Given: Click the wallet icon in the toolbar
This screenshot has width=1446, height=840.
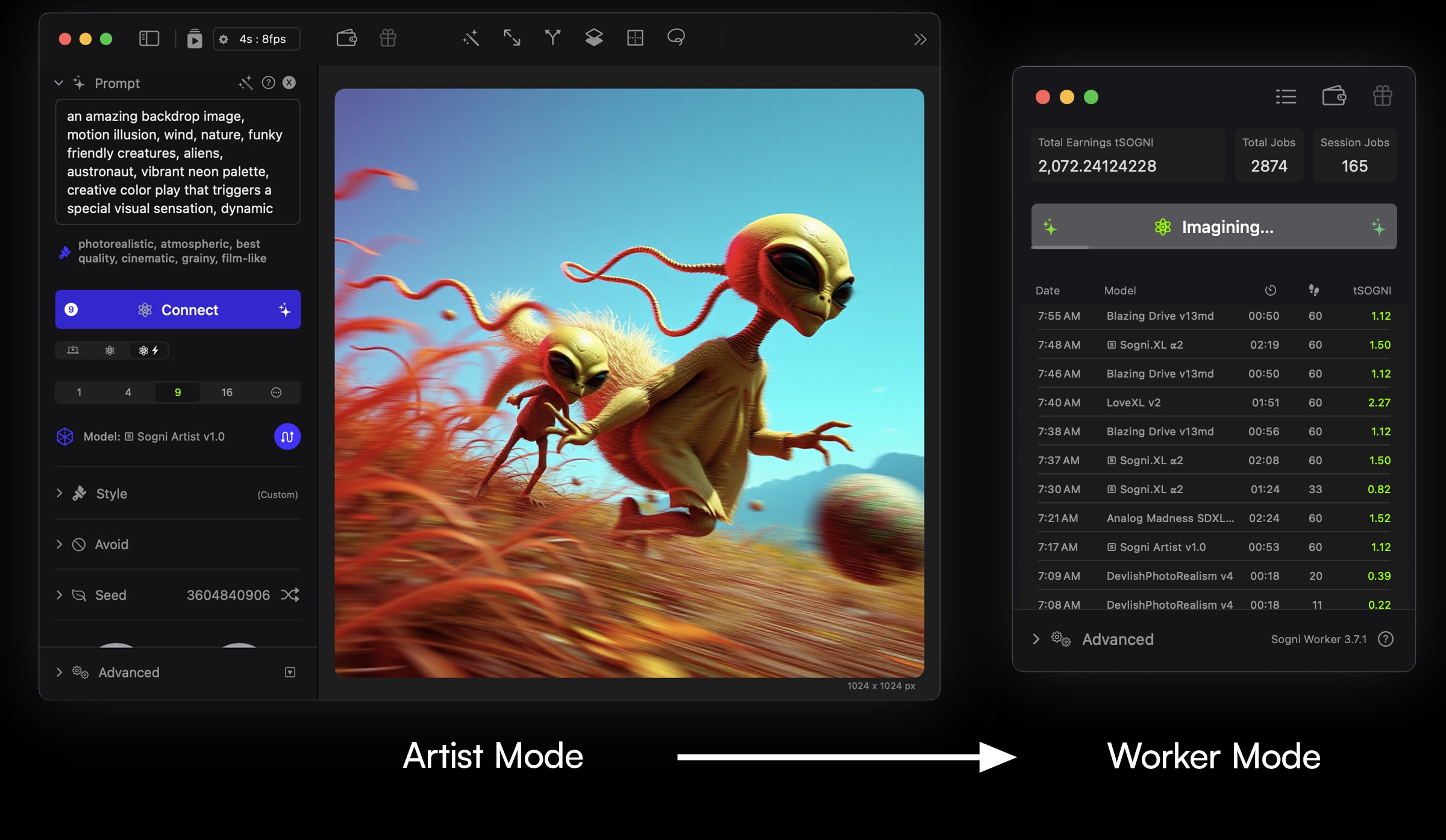Looking at the screenshot, I should click(346, 39).
